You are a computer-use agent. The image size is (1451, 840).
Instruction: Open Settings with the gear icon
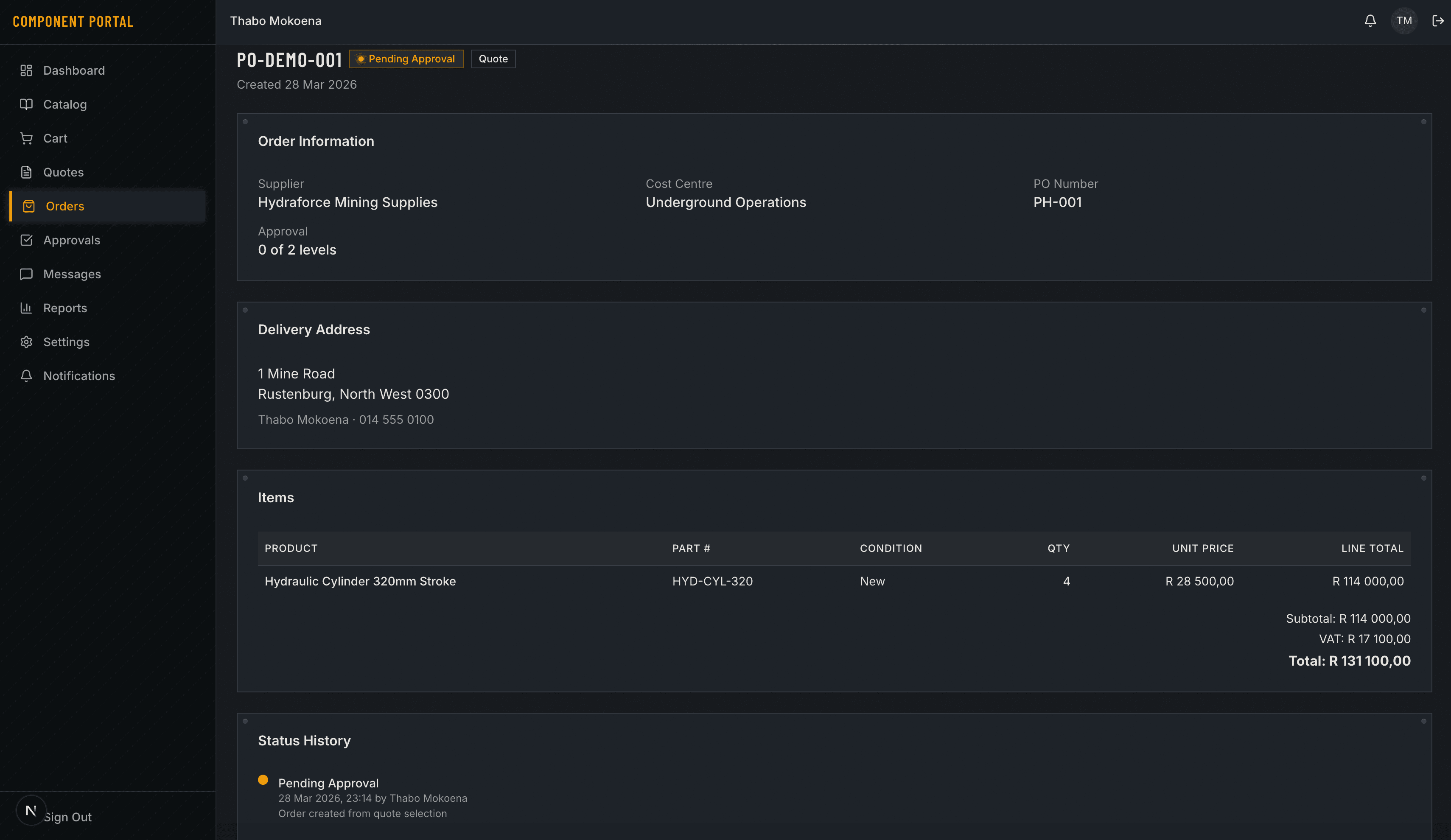pyautogui.click(x=26, y=342)
